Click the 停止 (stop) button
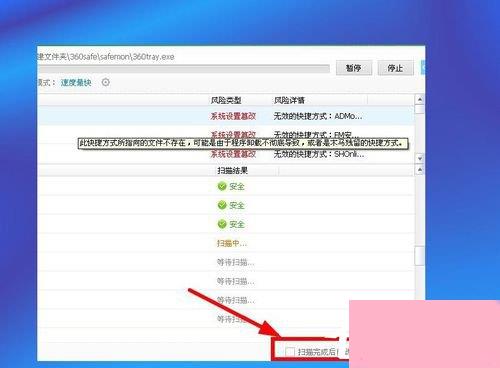Screen dimensions: 500x368 [x=395, y=68]
